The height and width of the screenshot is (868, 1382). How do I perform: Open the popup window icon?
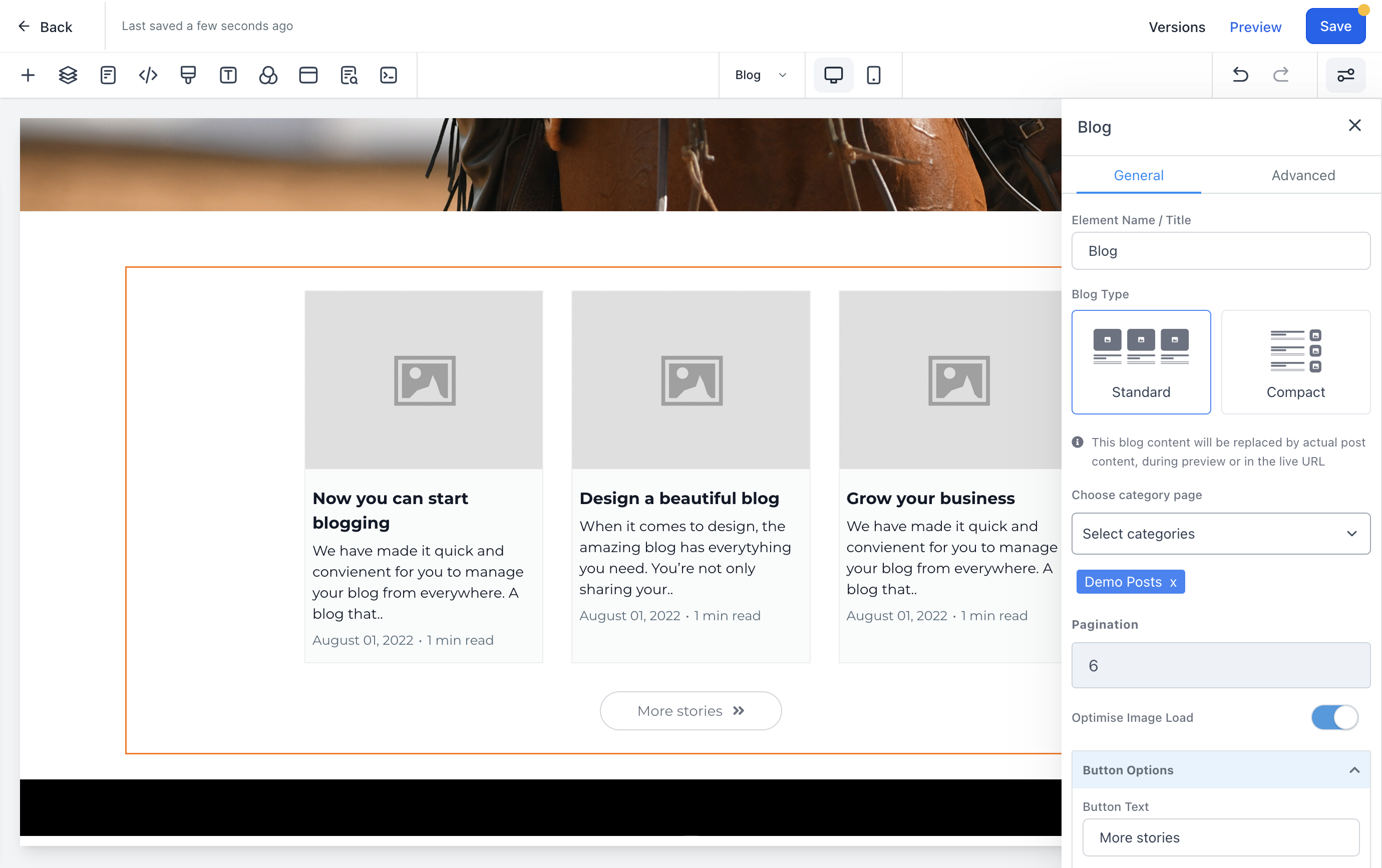coord(308,75)
